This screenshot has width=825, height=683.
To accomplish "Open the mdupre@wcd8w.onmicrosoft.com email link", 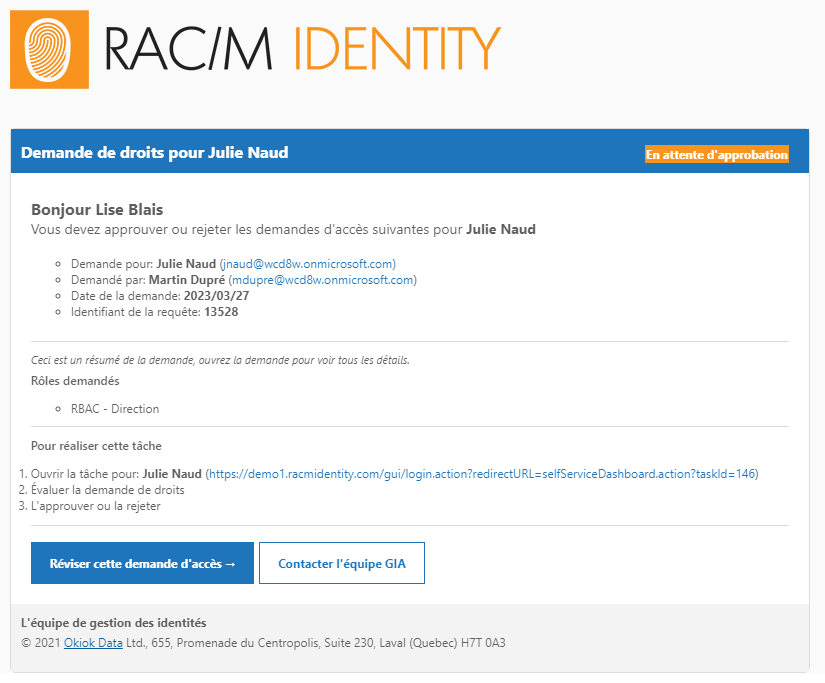I will coord(323,280).
